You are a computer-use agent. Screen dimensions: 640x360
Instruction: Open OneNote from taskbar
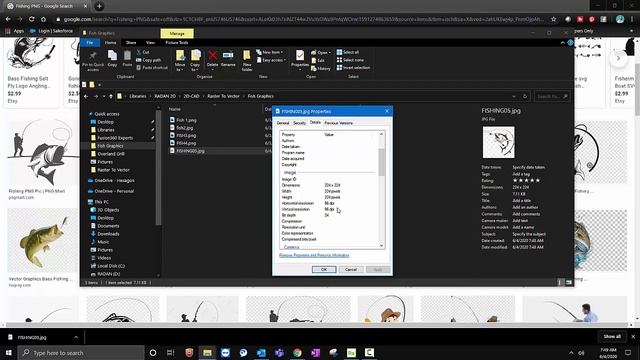point(316,353)
